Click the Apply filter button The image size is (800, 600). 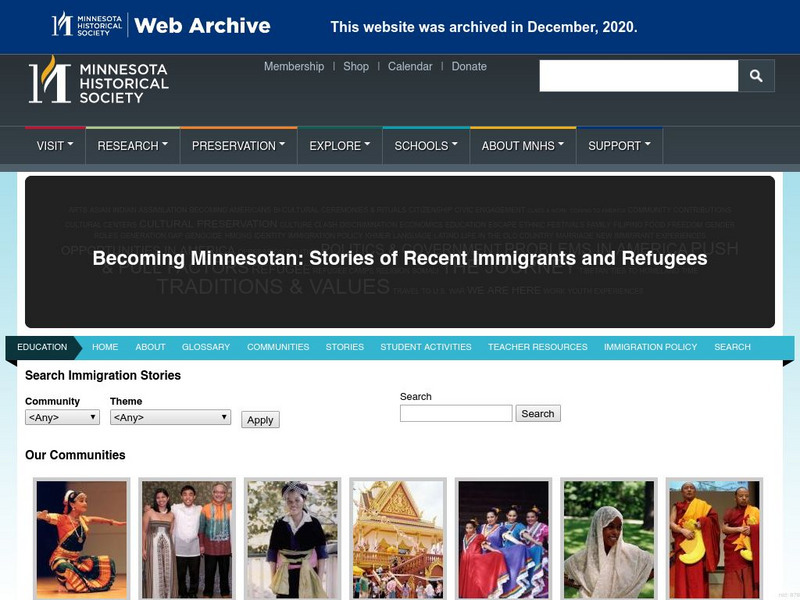tap(260, 420)
